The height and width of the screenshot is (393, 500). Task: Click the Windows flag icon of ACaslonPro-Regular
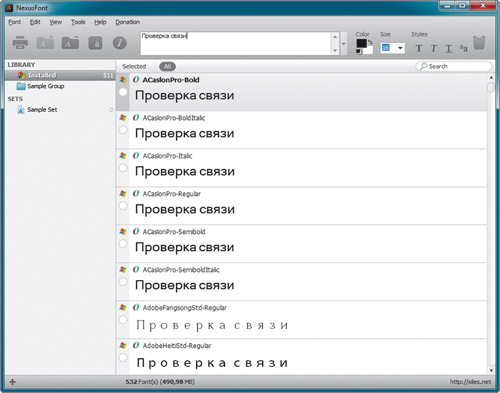click(x=123, y=193)
